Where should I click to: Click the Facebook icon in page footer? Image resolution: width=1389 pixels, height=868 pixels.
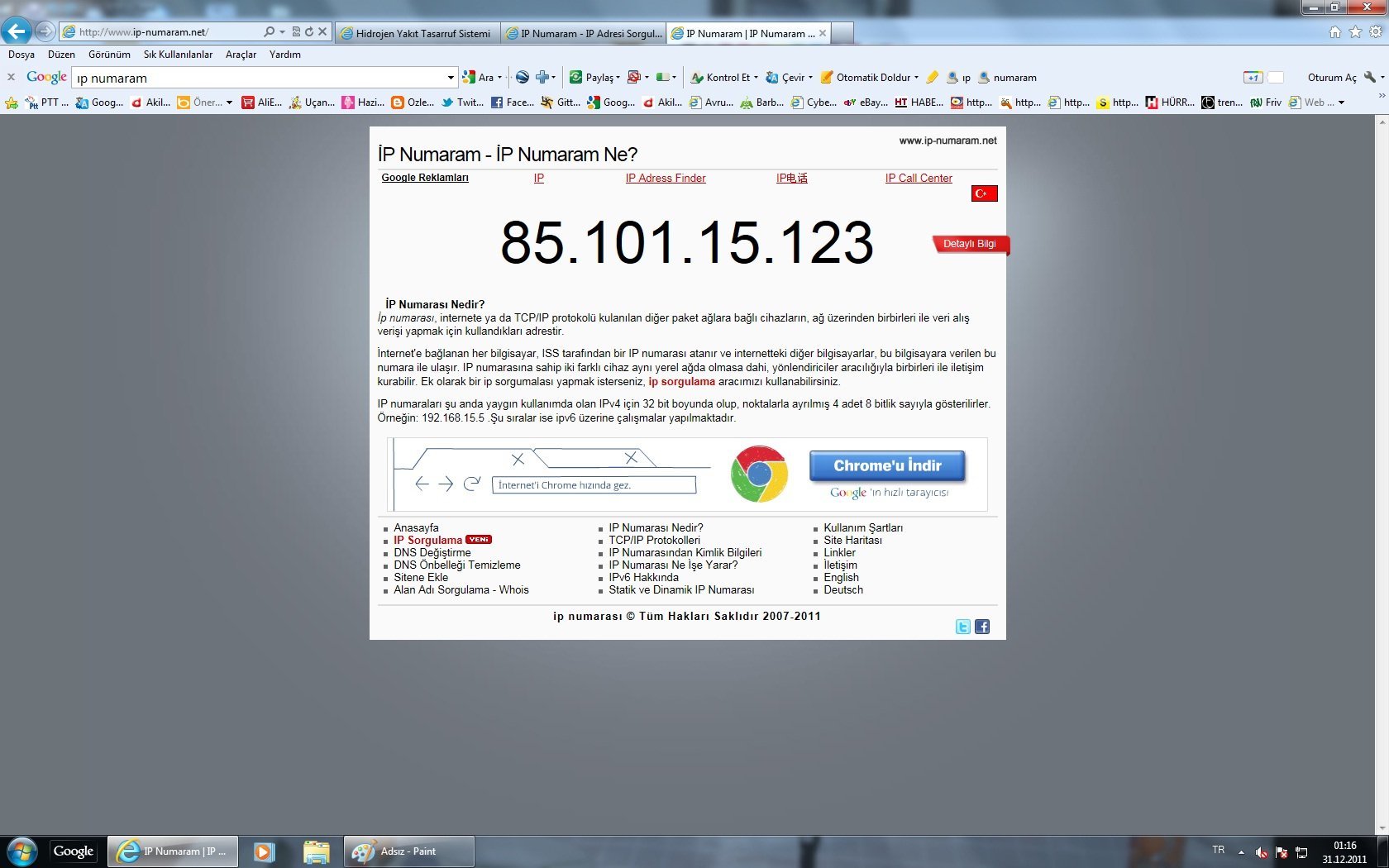click(982, 627)
